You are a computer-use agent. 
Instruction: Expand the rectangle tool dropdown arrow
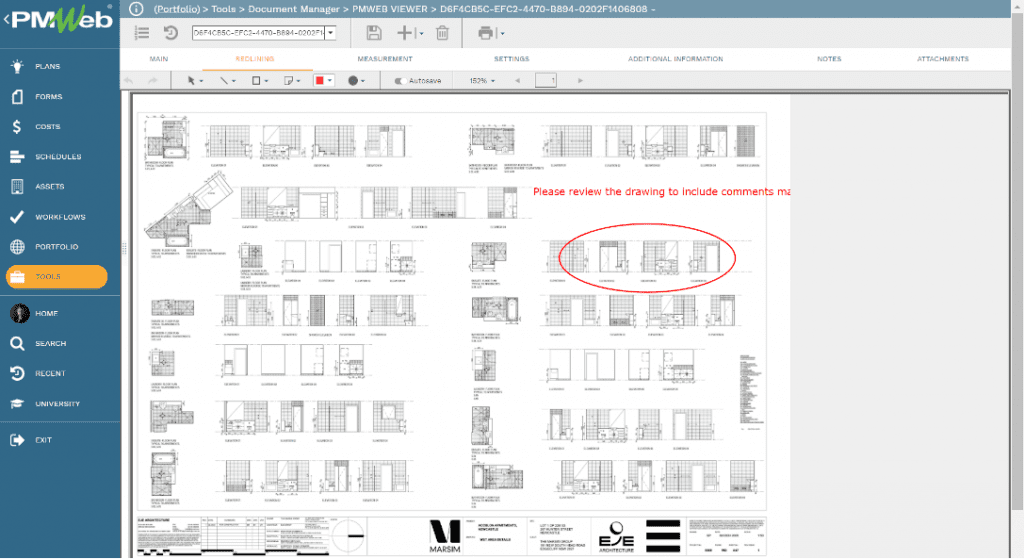[266, 81]
